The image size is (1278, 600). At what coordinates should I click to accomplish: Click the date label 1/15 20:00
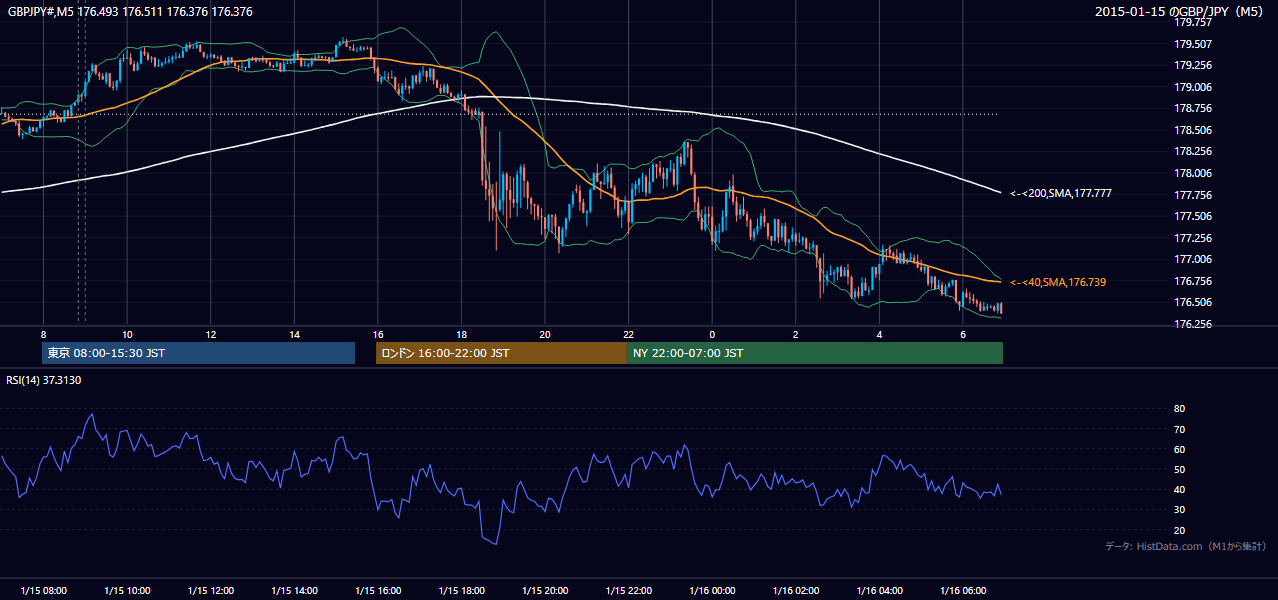546,590
